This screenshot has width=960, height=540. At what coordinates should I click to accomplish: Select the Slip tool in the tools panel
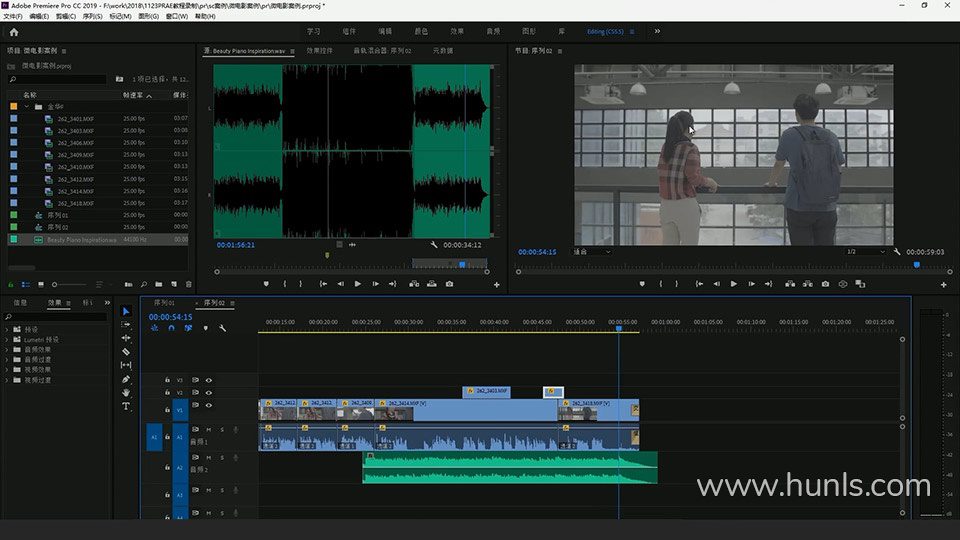click(126, 365)
